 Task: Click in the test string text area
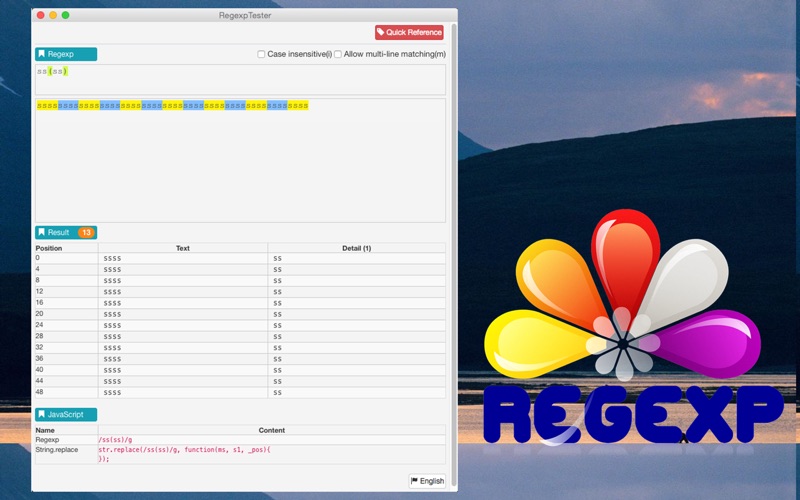click(240, 160)
